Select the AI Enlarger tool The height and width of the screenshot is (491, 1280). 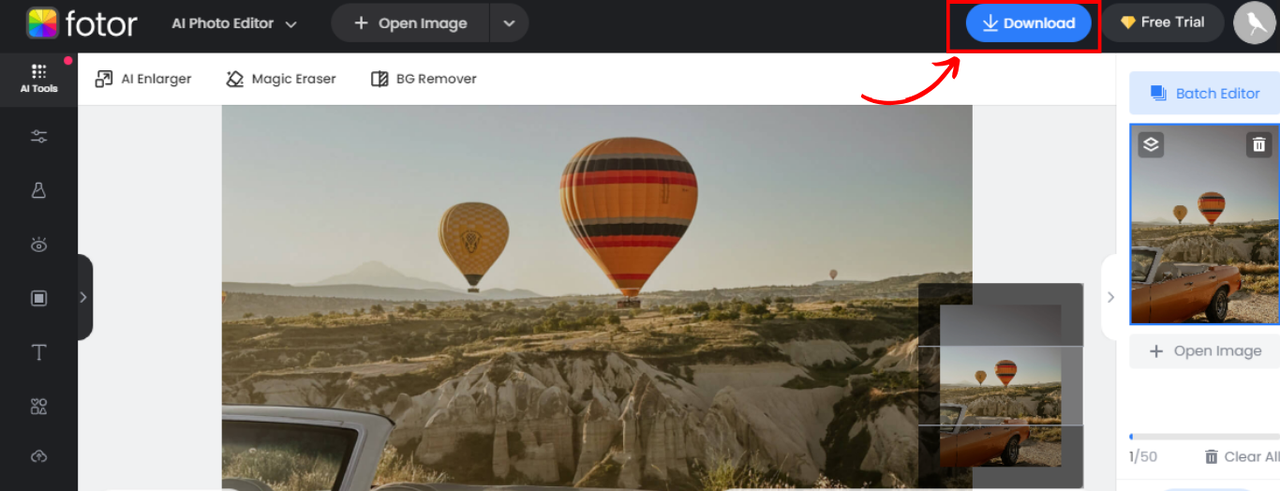(143, 79)
